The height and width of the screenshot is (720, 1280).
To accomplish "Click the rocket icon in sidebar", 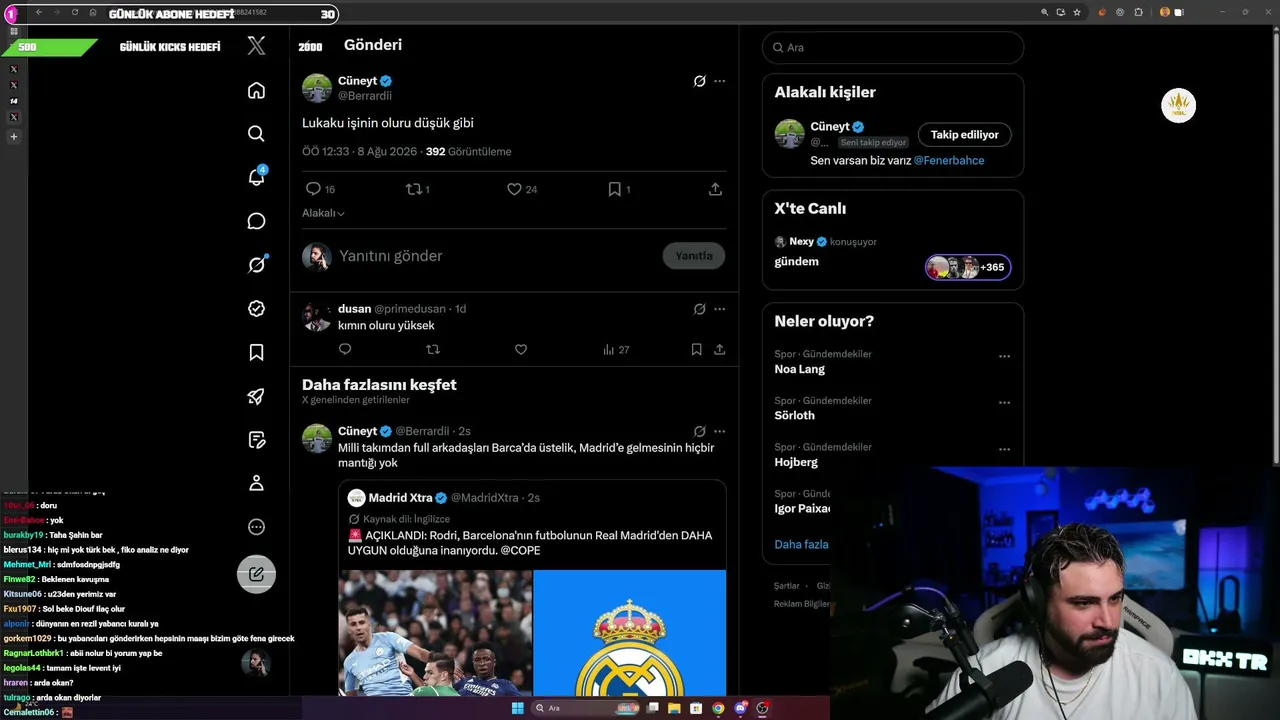I will (x=257, y=396).
